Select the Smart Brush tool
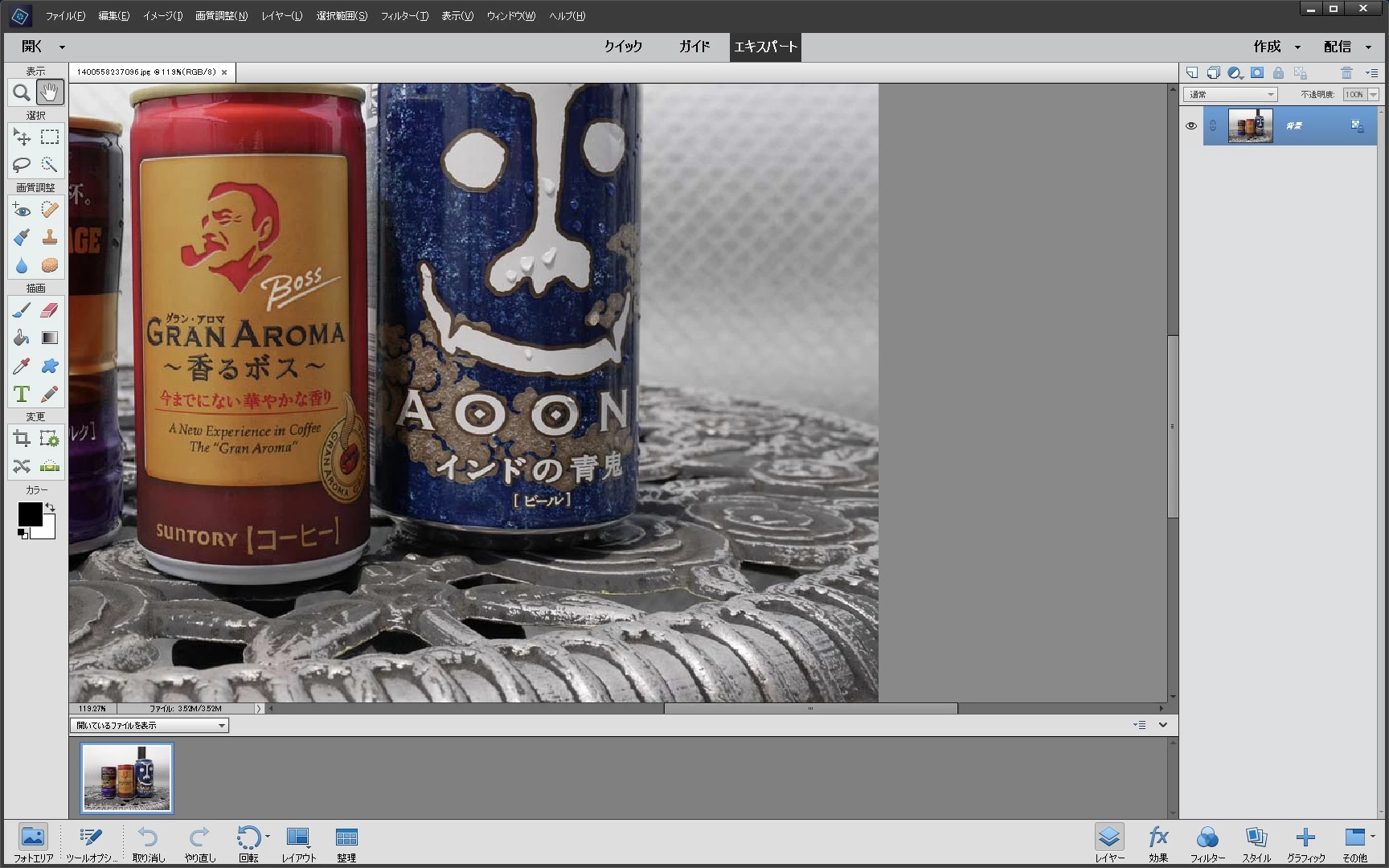Screen dimensions: 1389x868 (22, 237)
